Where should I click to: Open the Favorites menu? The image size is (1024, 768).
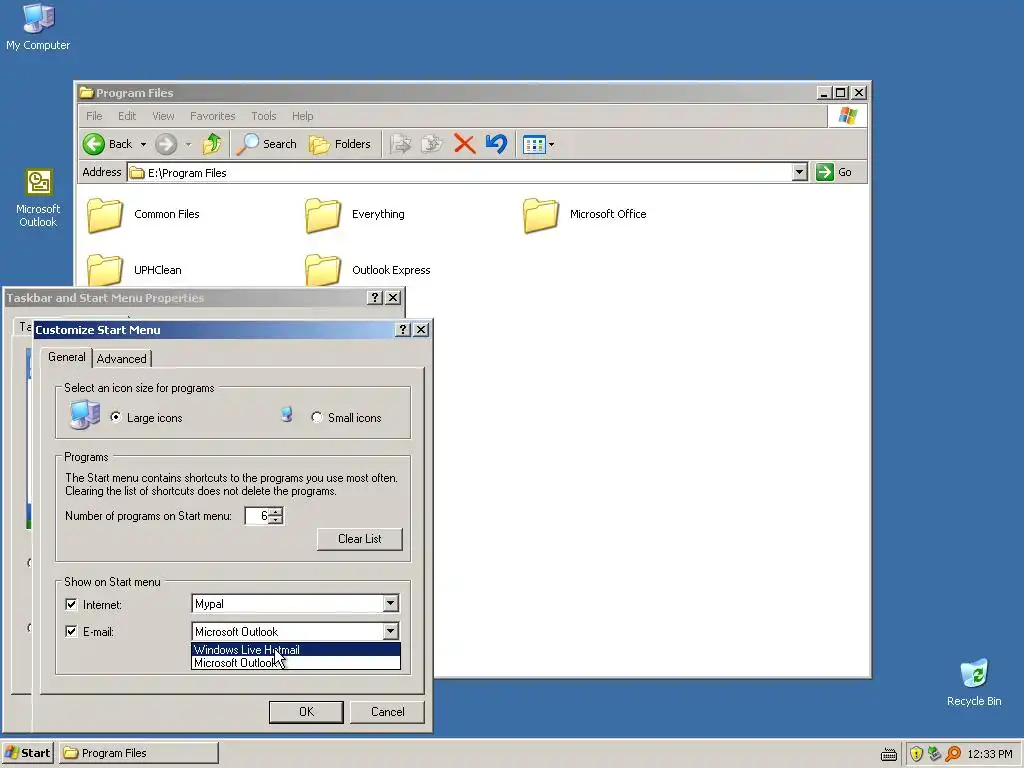tap(212, 116)
